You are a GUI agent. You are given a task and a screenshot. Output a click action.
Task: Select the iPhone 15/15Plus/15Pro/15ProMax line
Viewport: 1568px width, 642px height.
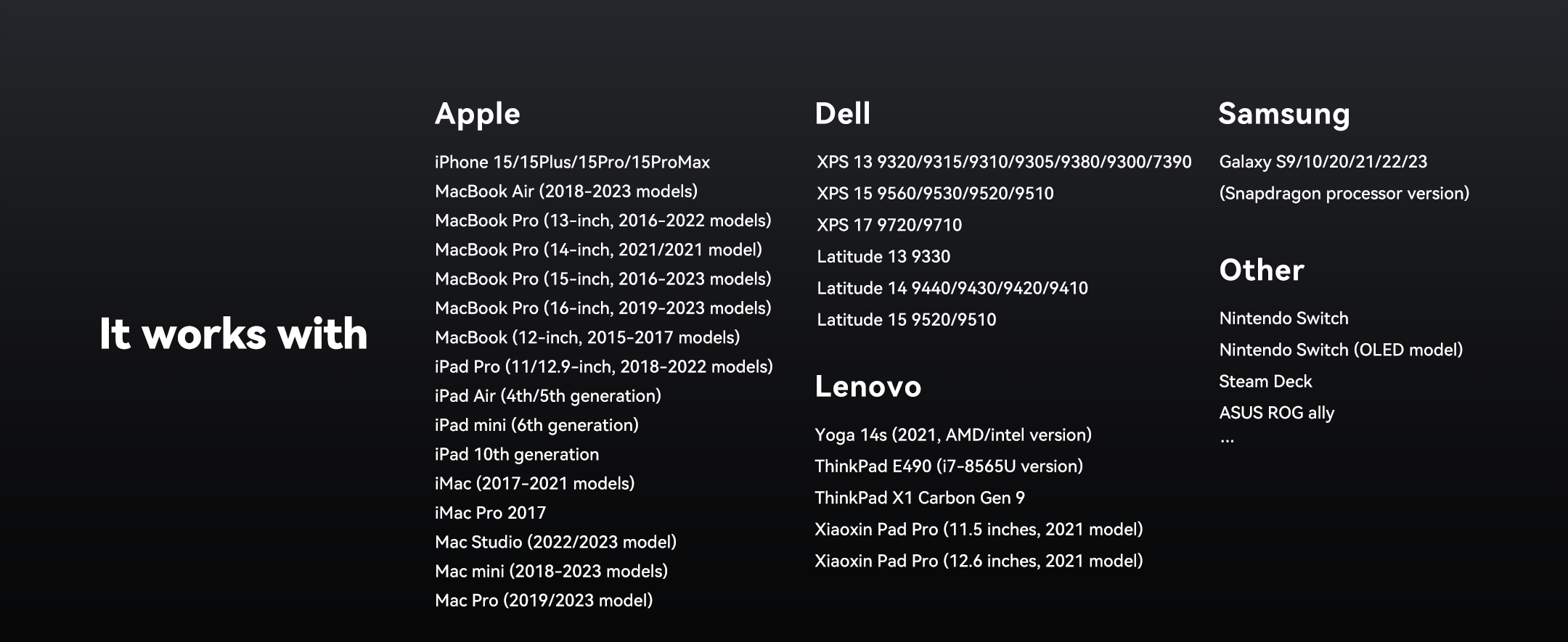(572, 162)
